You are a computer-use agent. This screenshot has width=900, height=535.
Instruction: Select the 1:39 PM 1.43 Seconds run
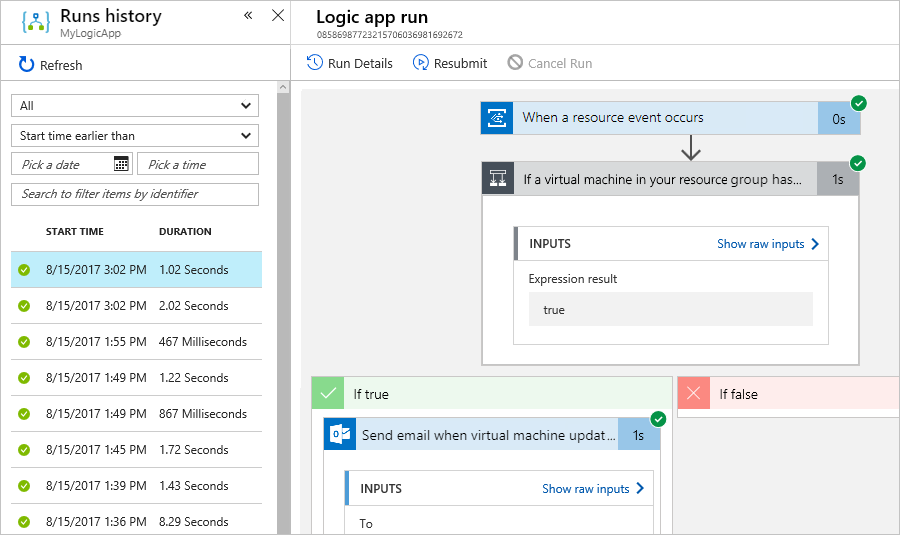click(x=137, y=486)
